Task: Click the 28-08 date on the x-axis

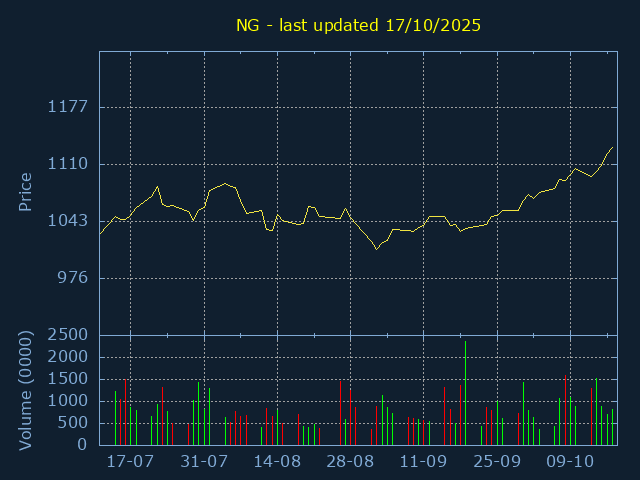Action: point(351,463)
